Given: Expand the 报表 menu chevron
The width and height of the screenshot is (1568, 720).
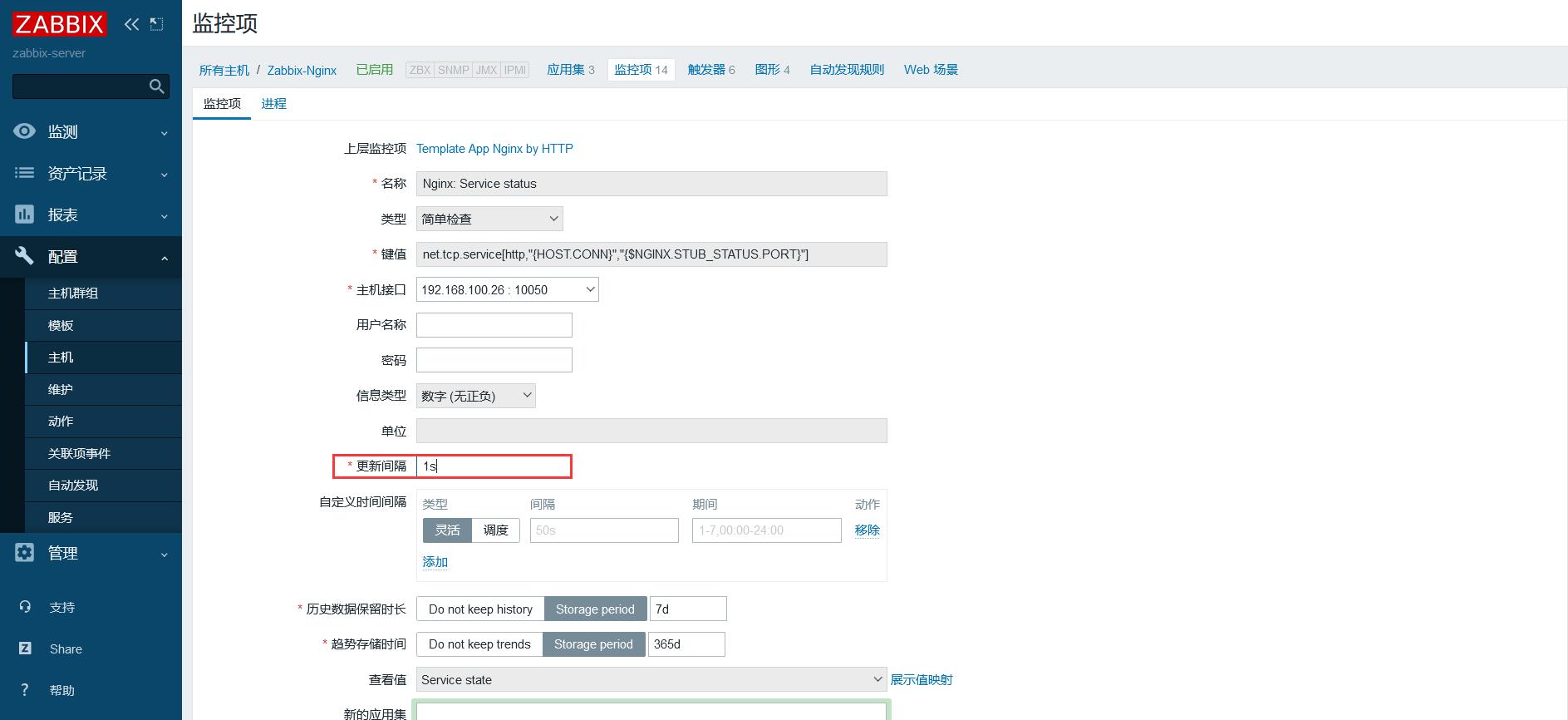Looking at the screenshot, I should [164, 216].
